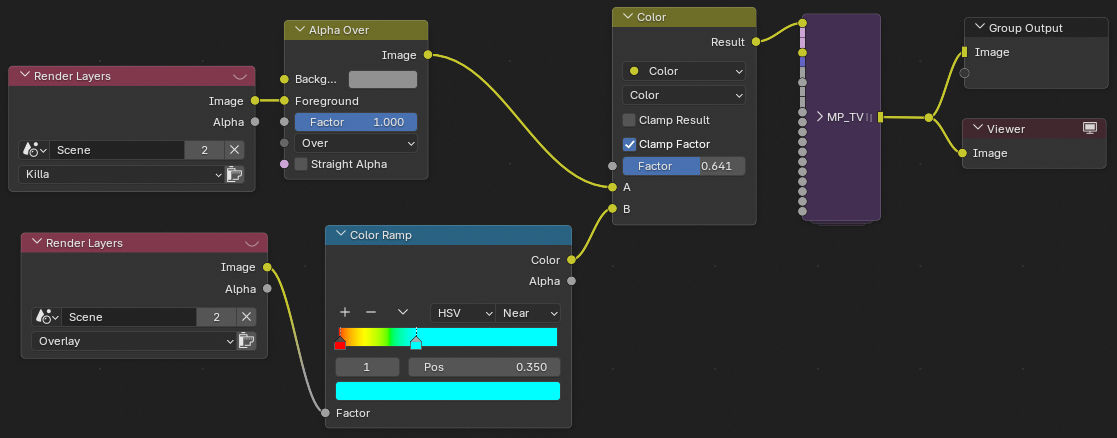This screenshot has width=1117, height=438.
Task: Click the Killa node Alpha output socket
Action: click(x=255, y=122)
